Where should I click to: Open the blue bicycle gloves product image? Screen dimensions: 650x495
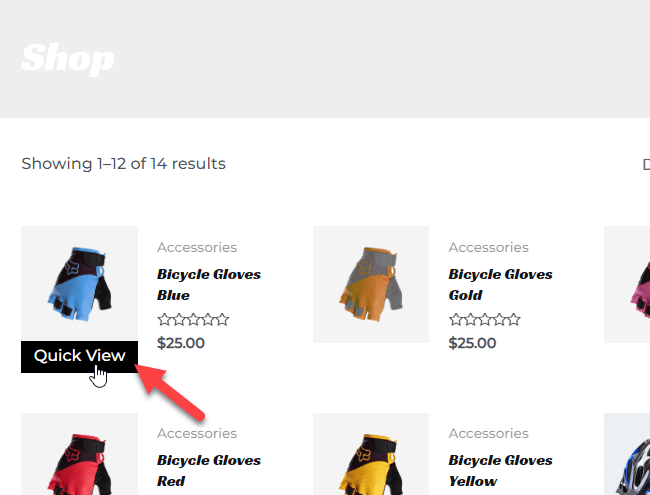79,284
